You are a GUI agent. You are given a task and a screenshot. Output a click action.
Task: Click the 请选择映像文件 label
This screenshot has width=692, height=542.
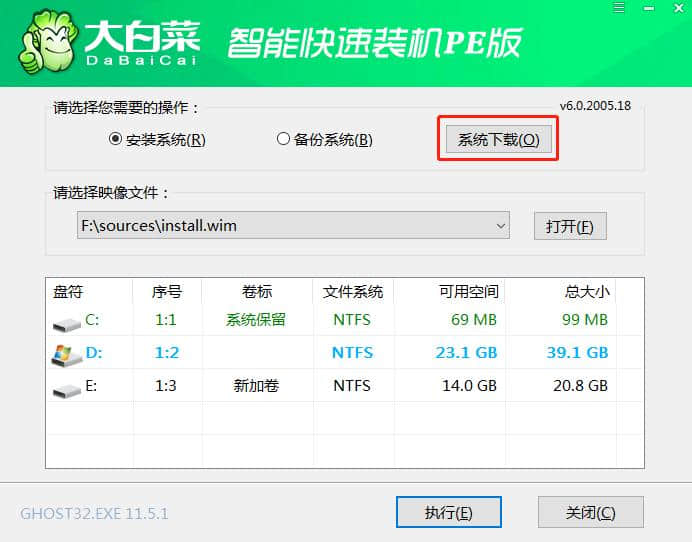pyautogui.click(x=111, y=193)
